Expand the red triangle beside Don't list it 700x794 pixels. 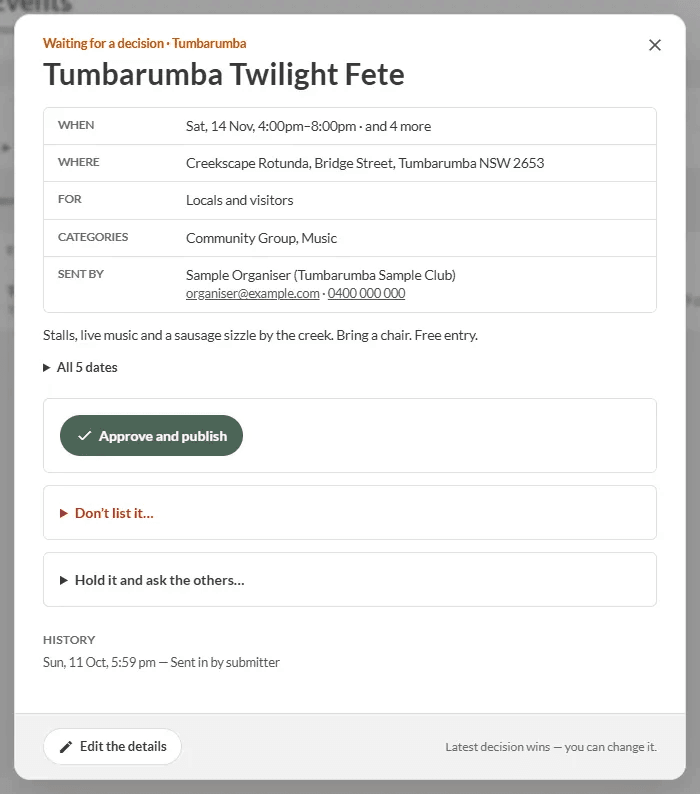(64, 513)
